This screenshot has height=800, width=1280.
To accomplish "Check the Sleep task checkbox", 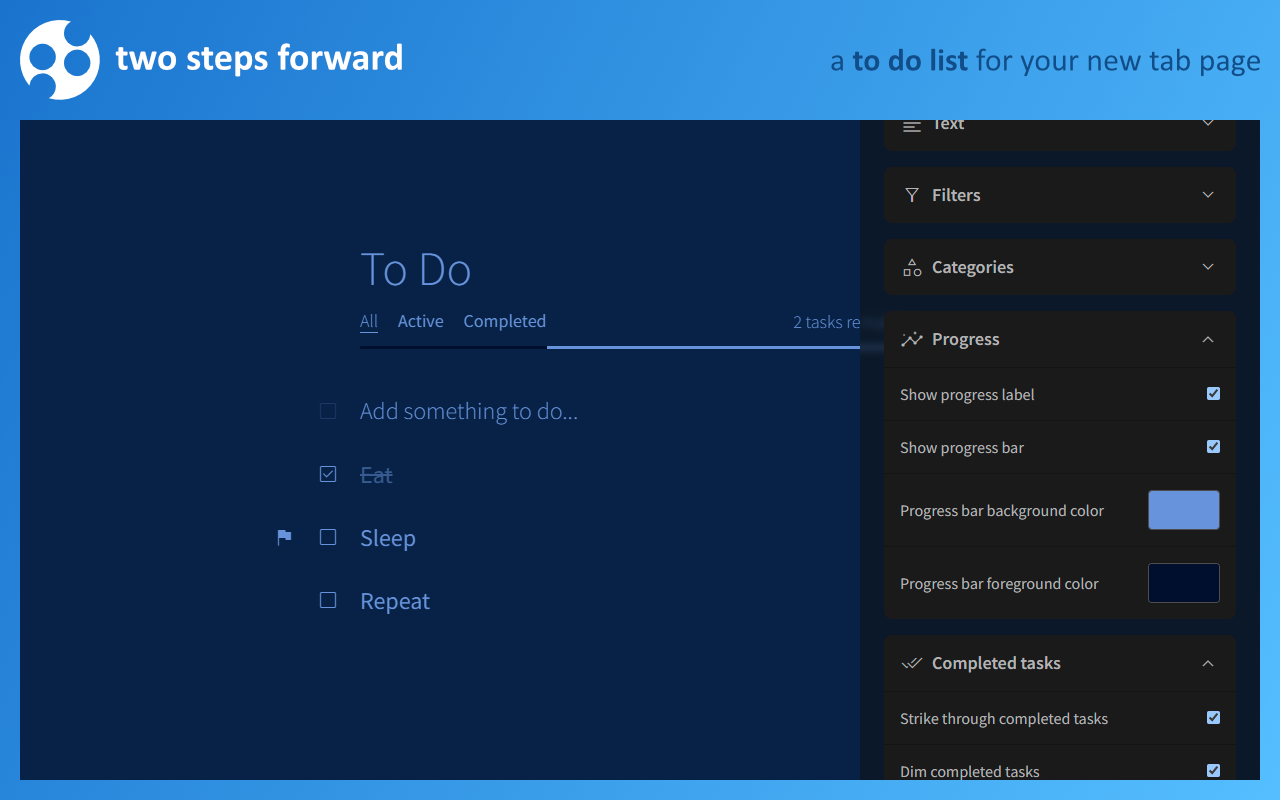I will 327,537.
